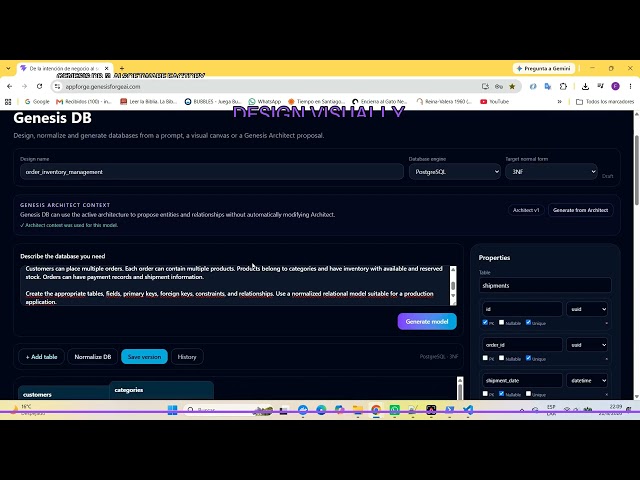The image size is (640, 480).
Task: Select the categories table on canvas
Action: 161,390
